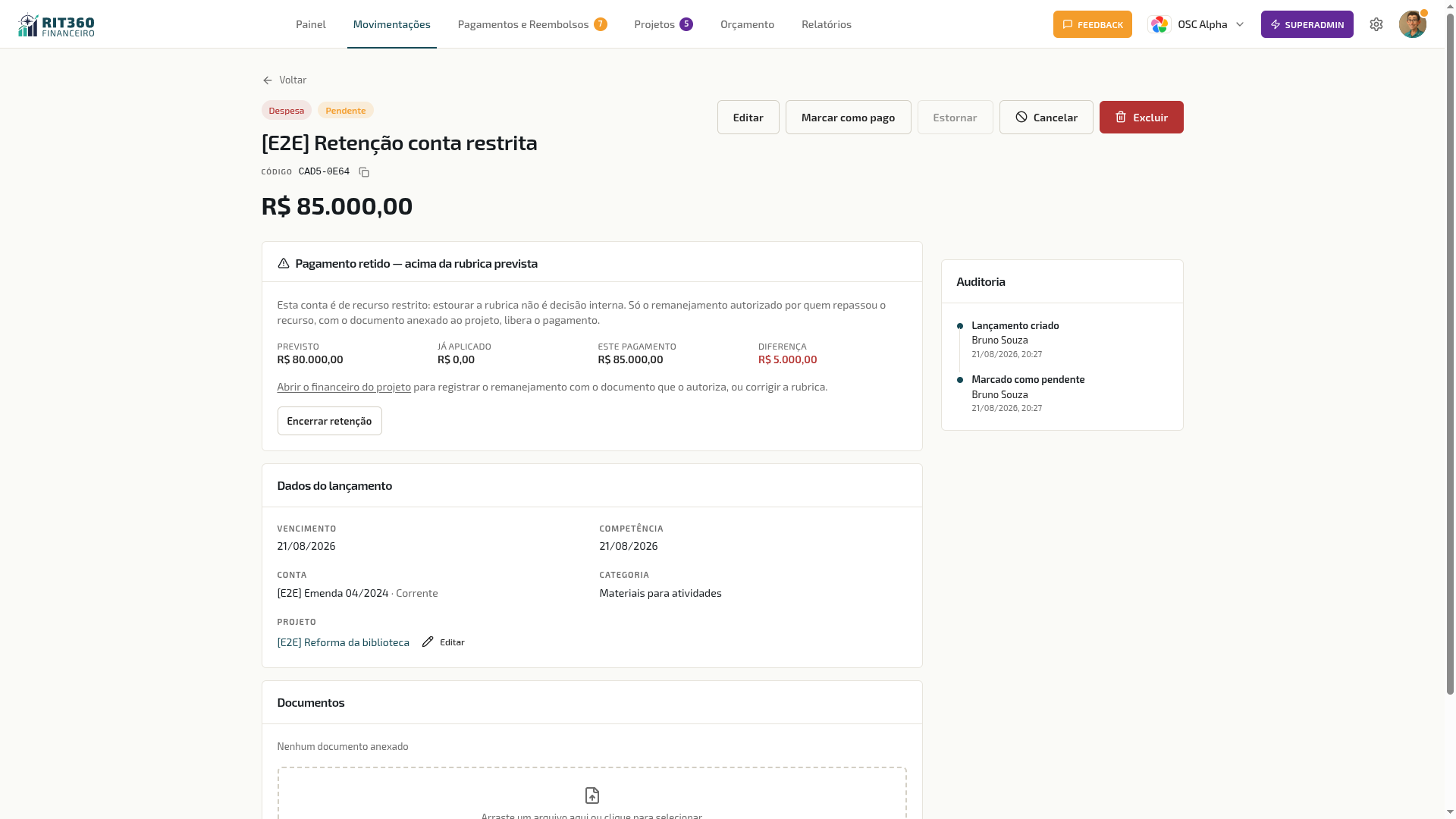This screenshot has height=819, width=1456.
Task: Open settings via the gear icon
Action: pos(1376,24)
